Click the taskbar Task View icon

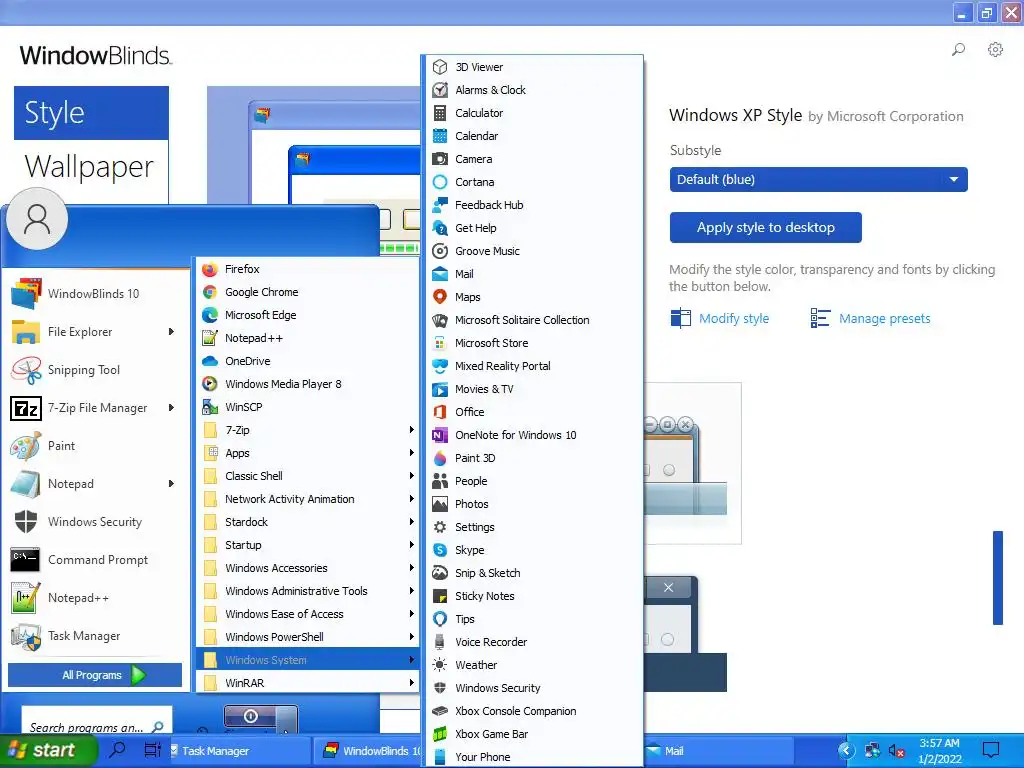(152, 750)
